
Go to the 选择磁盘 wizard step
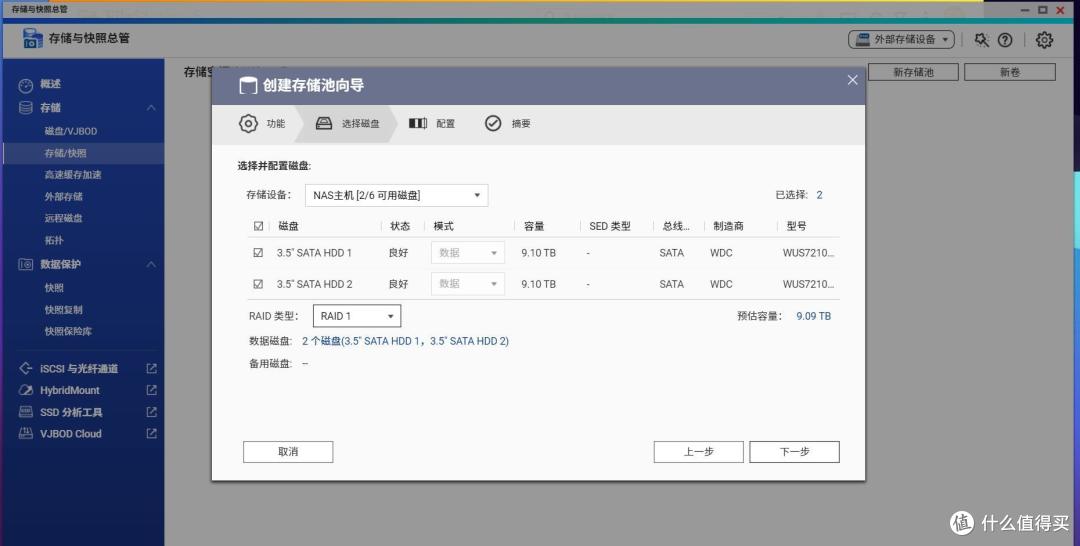coord(347,124)
